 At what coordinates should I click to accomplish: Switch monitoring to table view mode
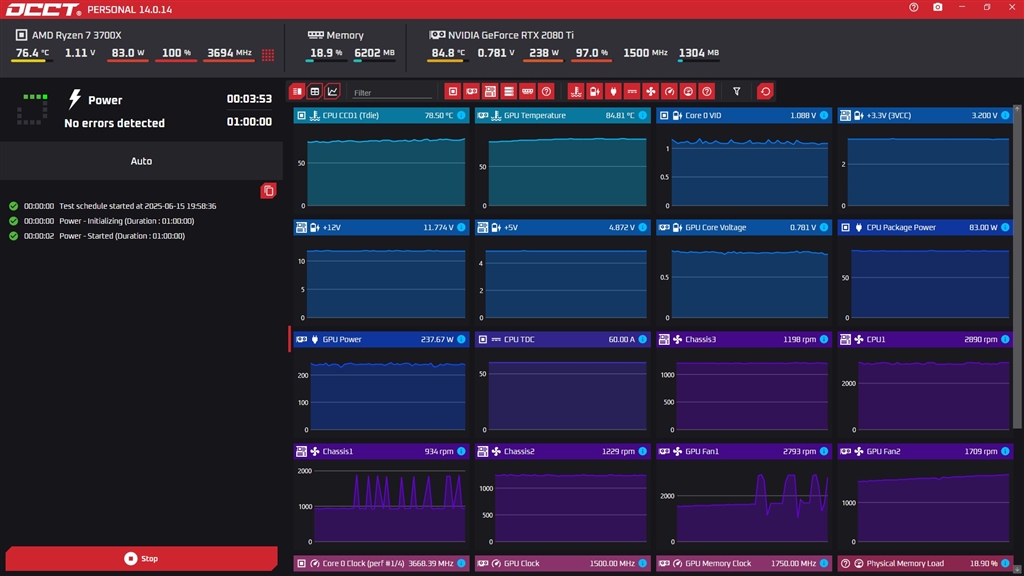pyautogui.click(x=315, y=91)
